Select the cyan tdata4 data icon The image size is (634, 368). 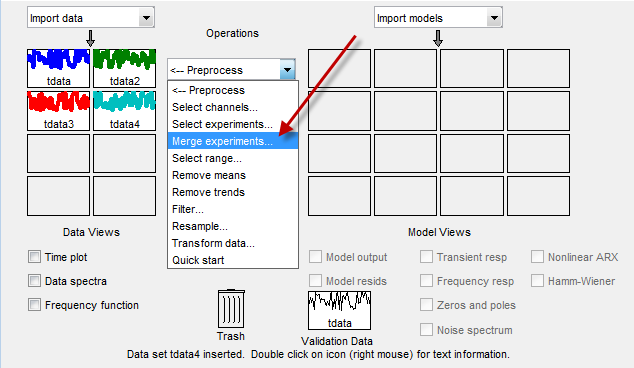125,111
